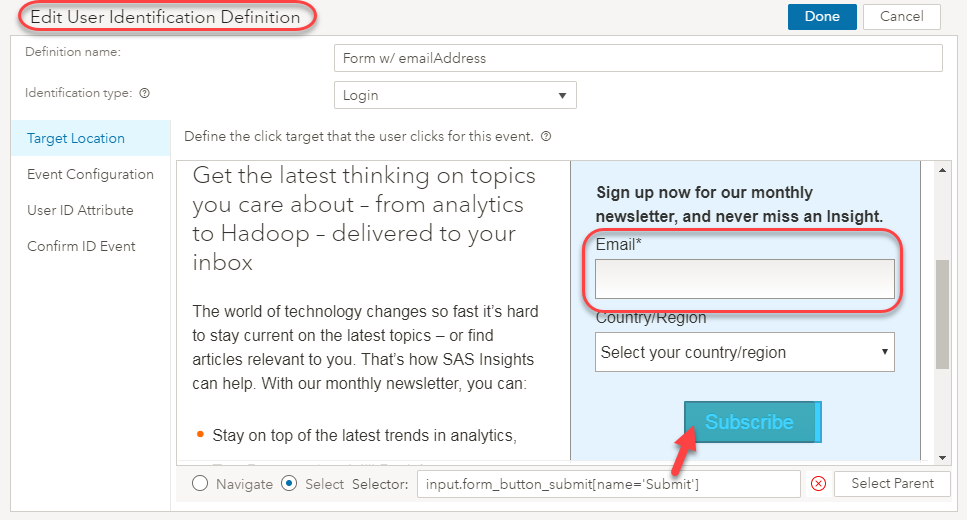Click the Select Parent button
The height and width of the screenshot is (520, 967).
click(892, 484)
